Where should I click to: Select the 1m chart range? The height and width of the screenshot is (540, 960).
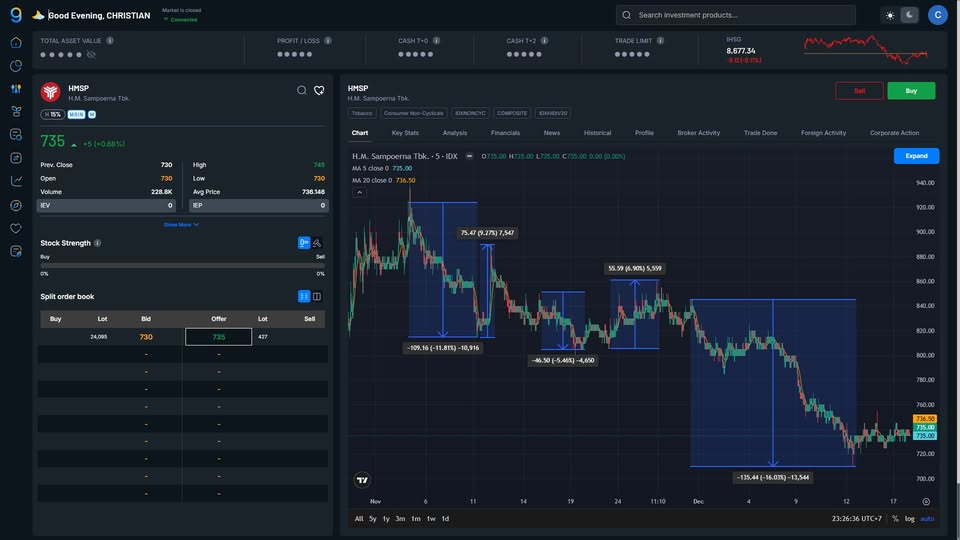tap(415, 518)
